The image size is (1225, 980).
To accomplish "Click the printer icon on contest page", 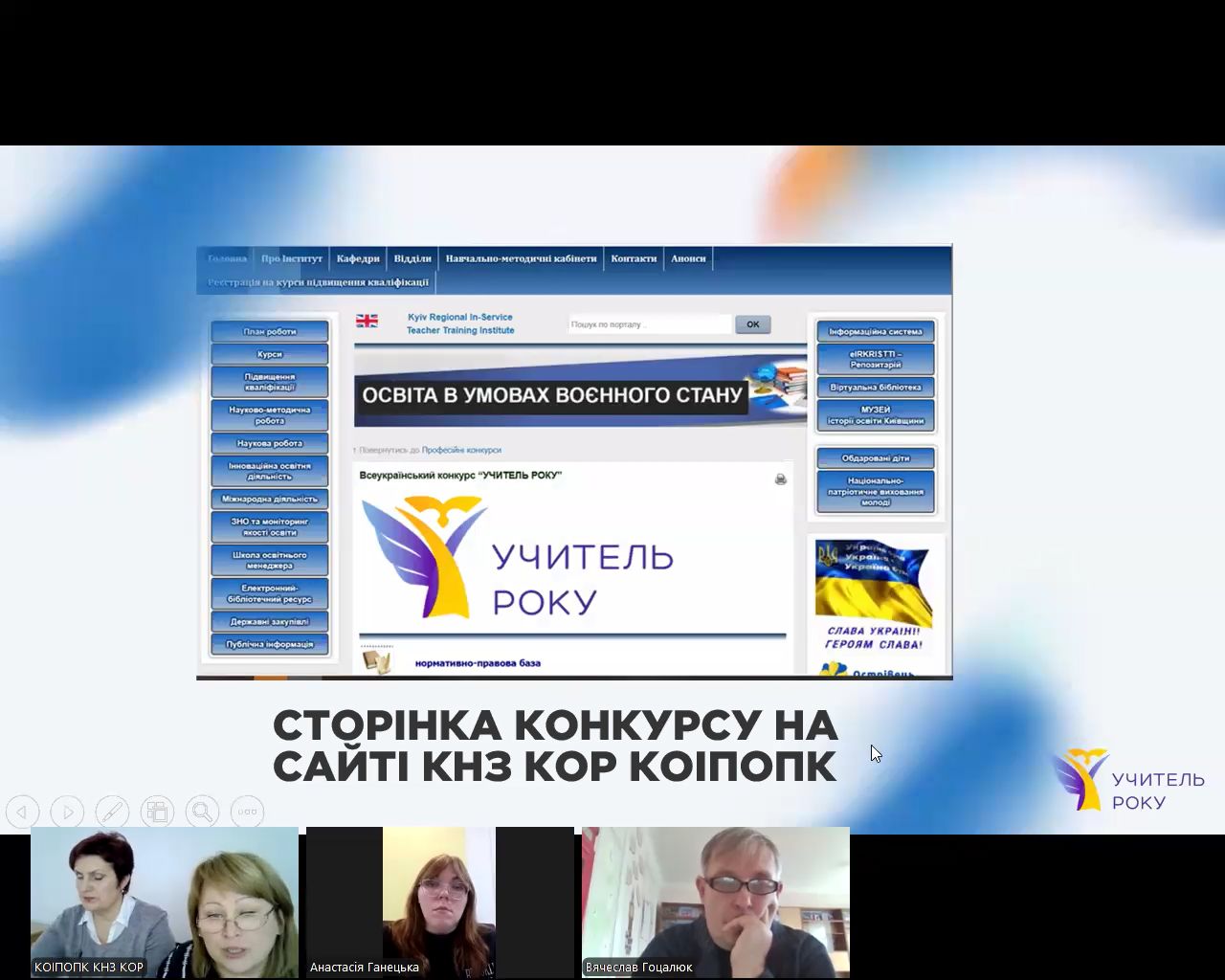I will 781,479.
